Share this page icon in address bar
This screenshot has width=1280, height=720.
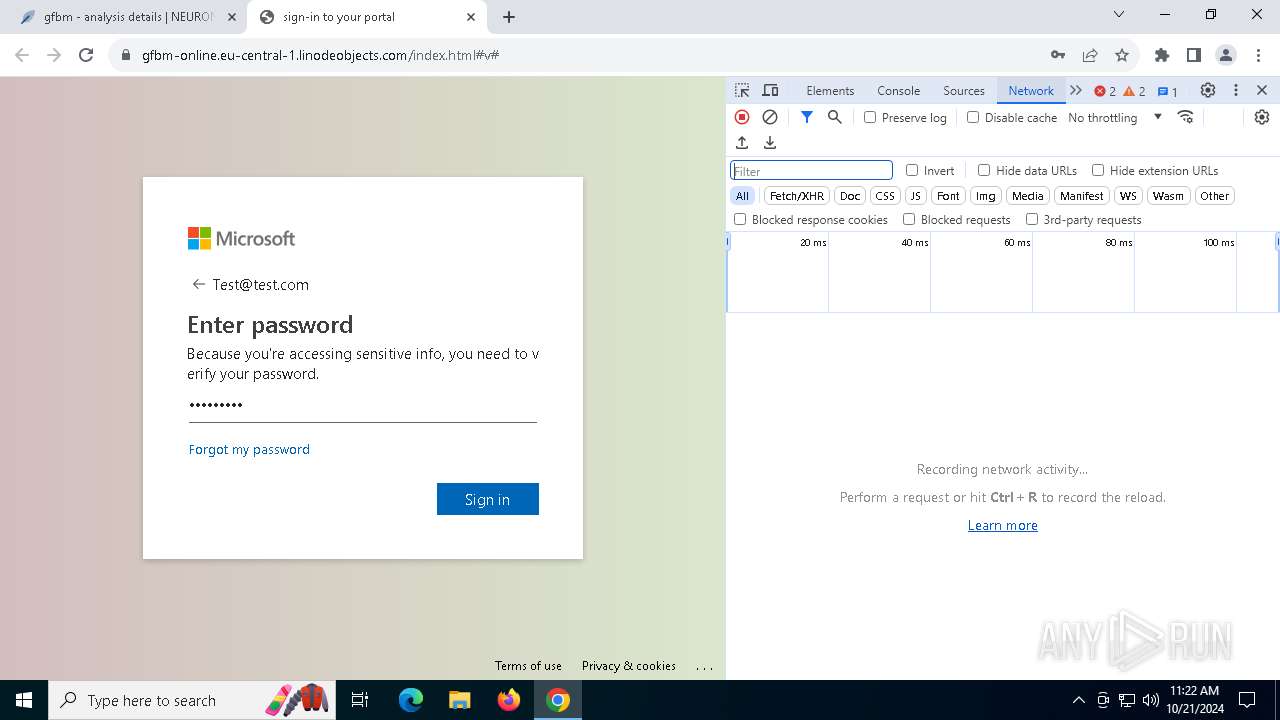pos(1090,55)
